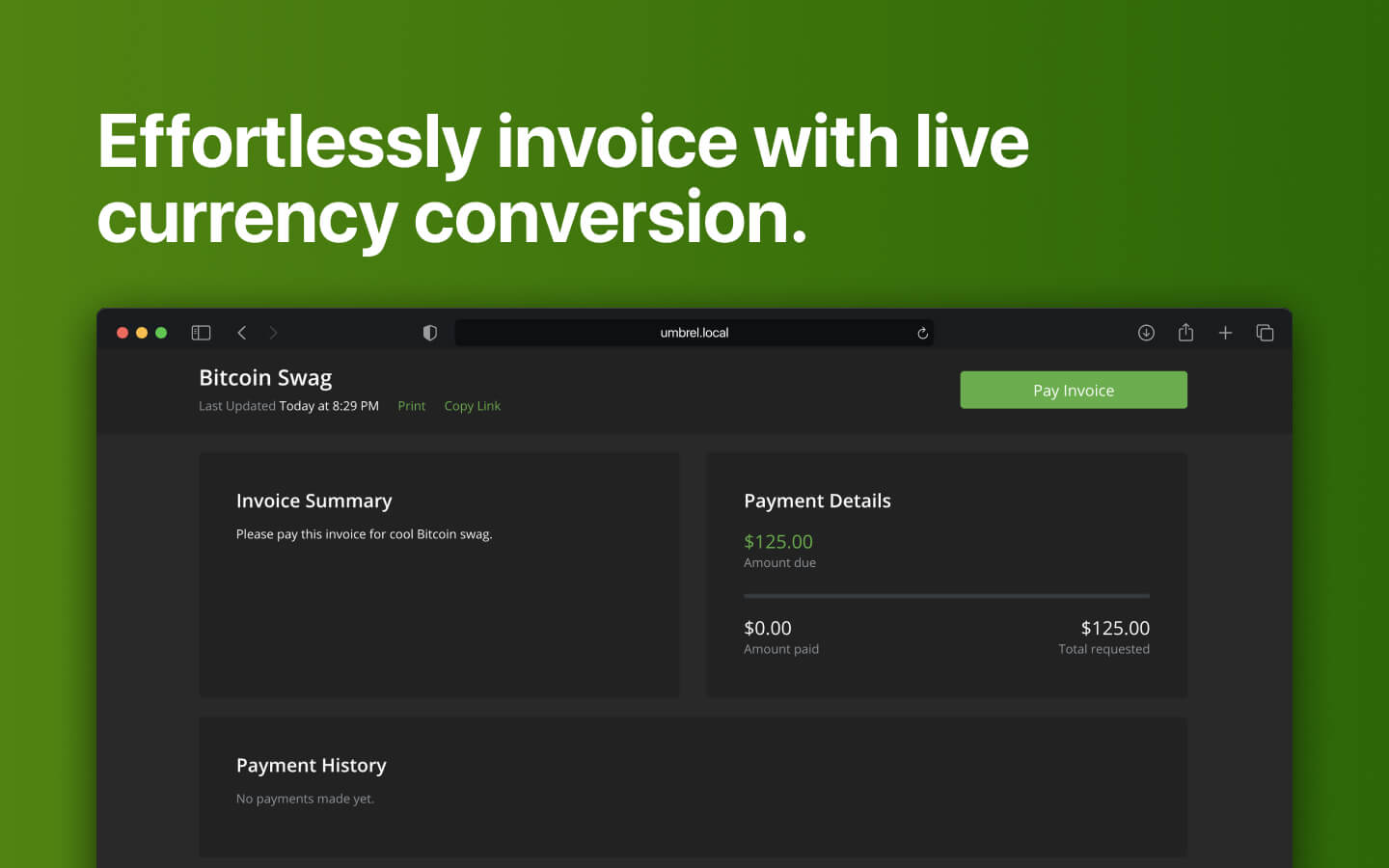Show the tab overview icon
The height and width of the screenshot is (868, 1389).
coord(1265,332)
